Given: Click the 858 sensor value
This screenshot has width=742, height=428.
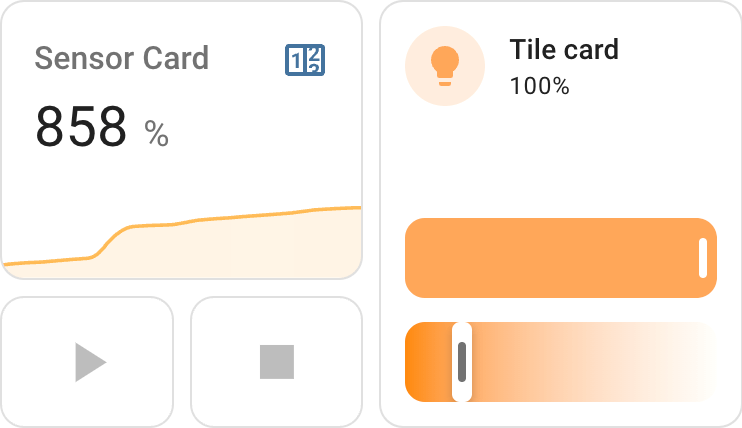Looking at the screenshot, I should point(81,127).
